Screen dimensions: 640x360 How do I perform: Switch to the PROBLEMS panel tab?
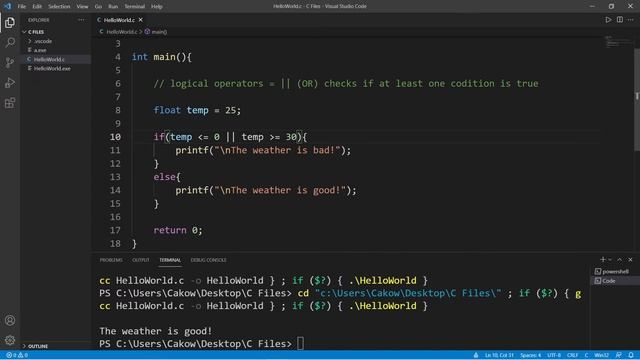click(111, 260)
